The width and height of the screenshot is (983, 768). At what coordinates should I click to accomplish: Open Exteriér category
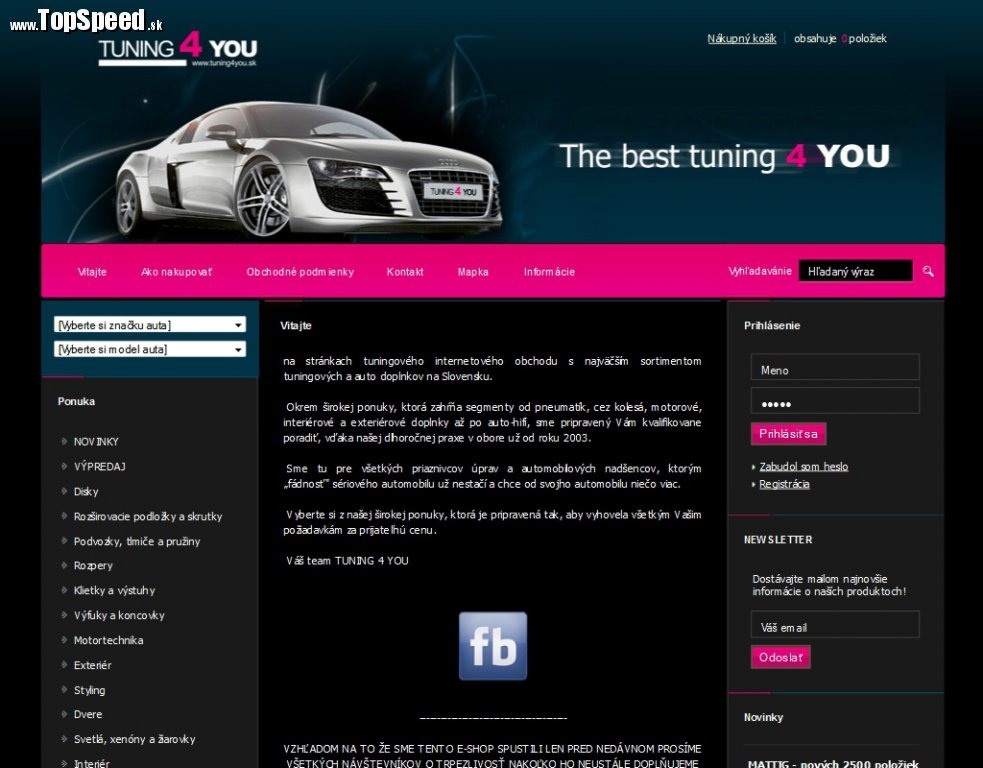pos(92,665)
